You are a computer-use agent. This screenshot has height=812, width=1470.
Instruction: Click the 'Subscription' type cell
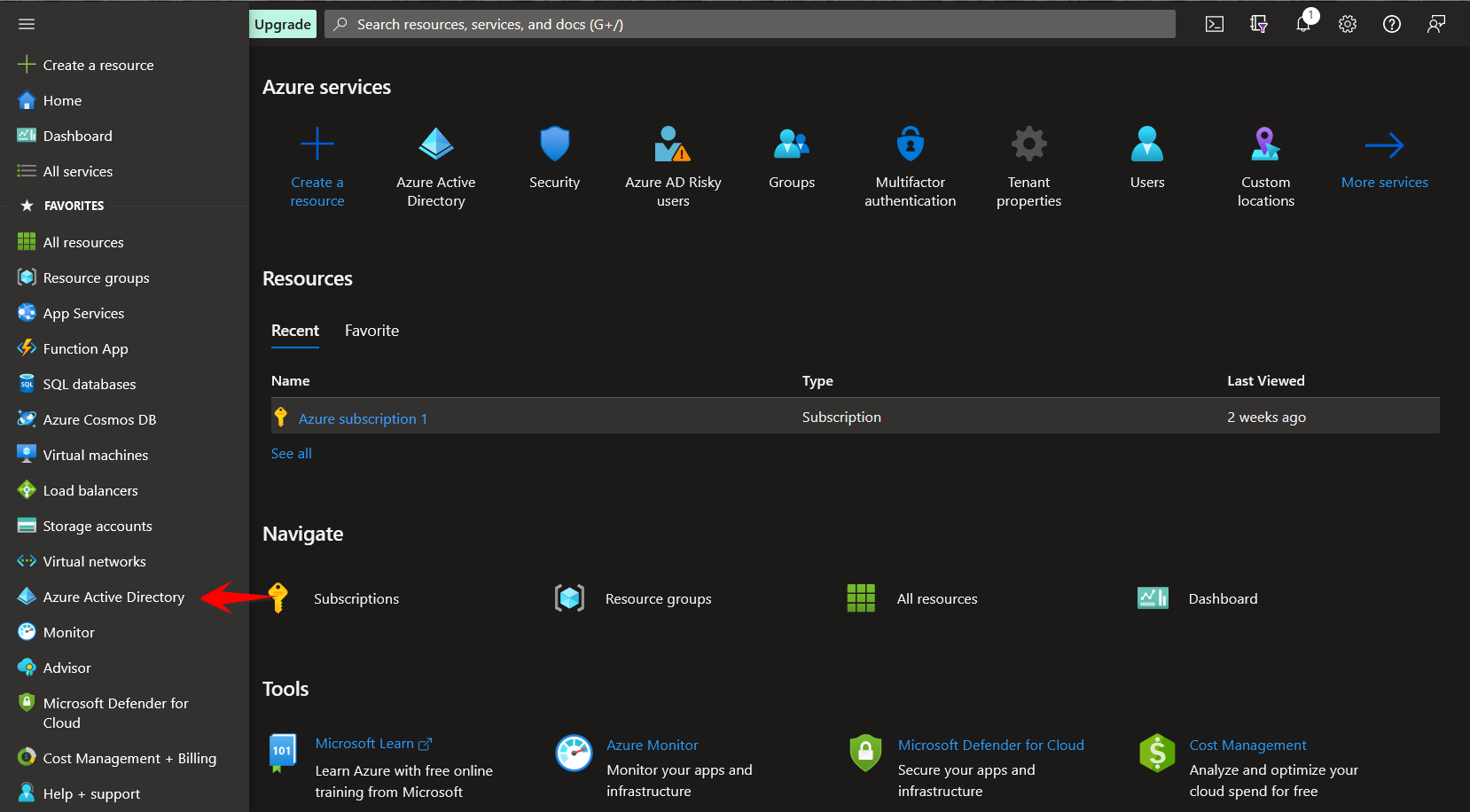click(841, 417)
